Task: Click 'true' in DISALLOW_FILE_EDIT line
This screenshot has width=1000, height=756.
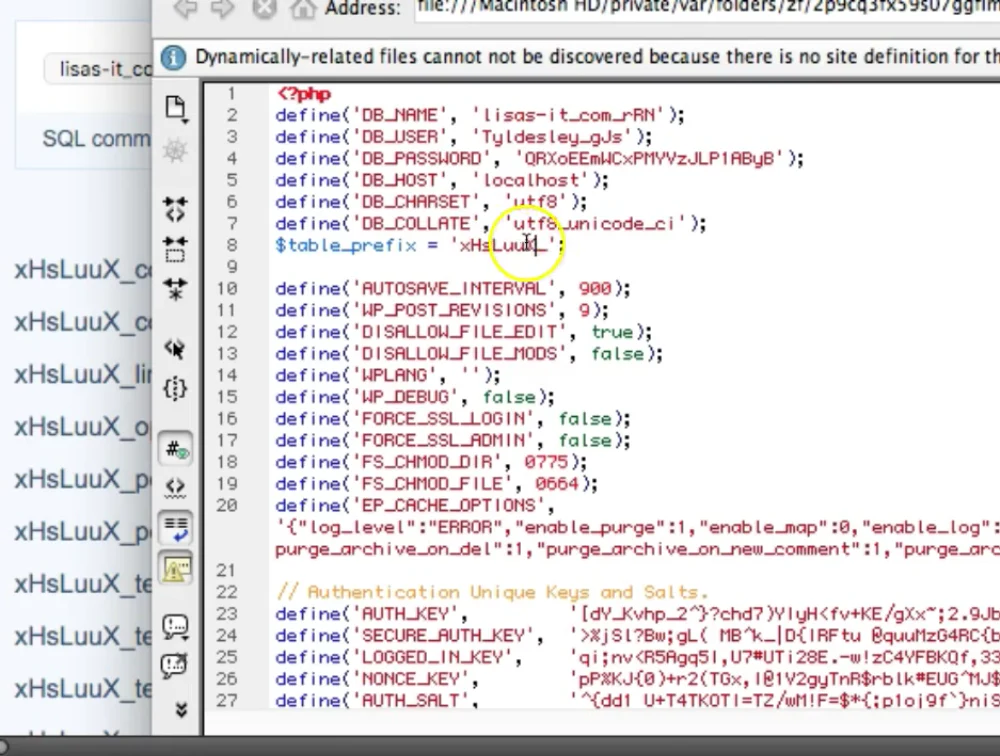Action: tap(612, 332)
